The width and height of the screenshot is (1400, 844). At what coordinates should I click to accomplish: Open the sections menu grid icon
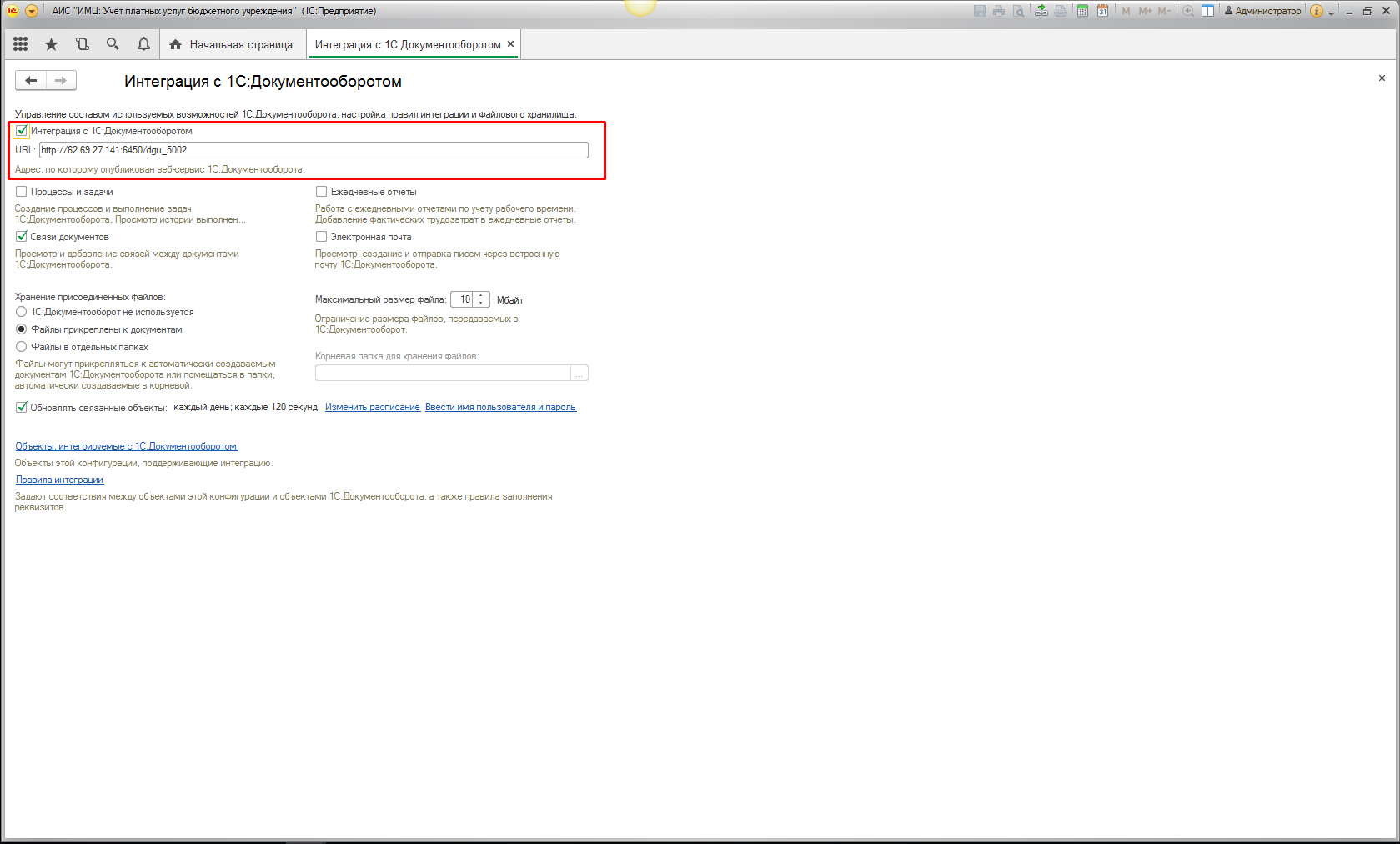[x=21, y=44]
